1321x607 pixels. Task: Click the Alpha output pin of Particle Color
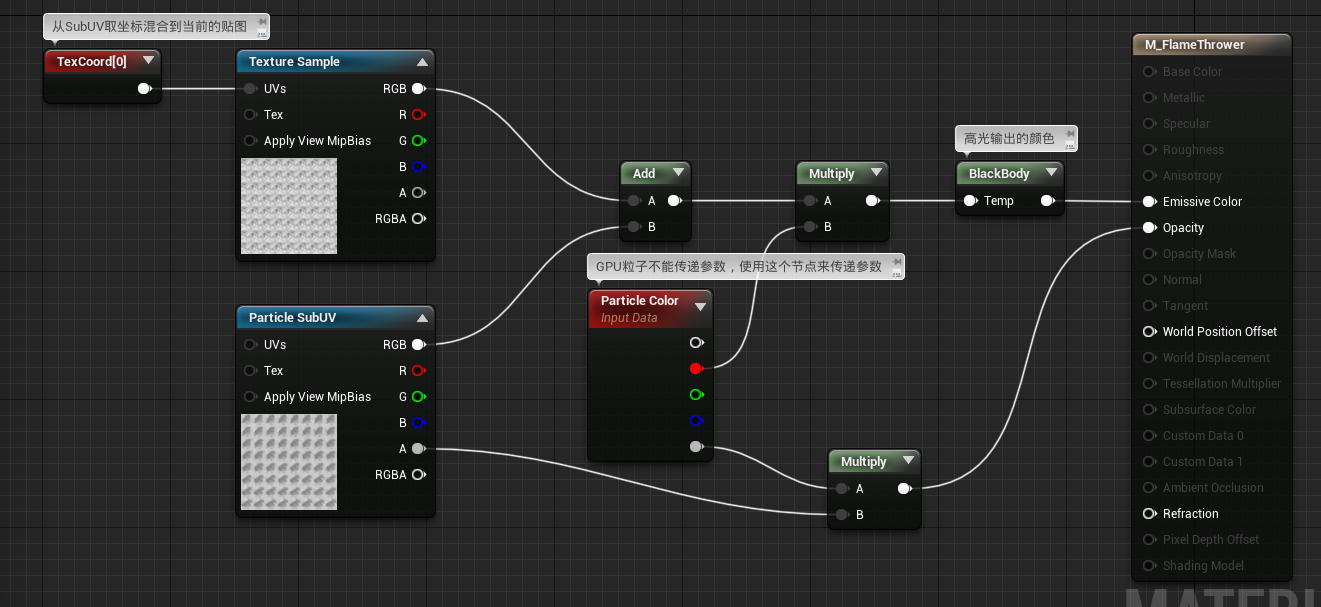[x=696, y=446]
